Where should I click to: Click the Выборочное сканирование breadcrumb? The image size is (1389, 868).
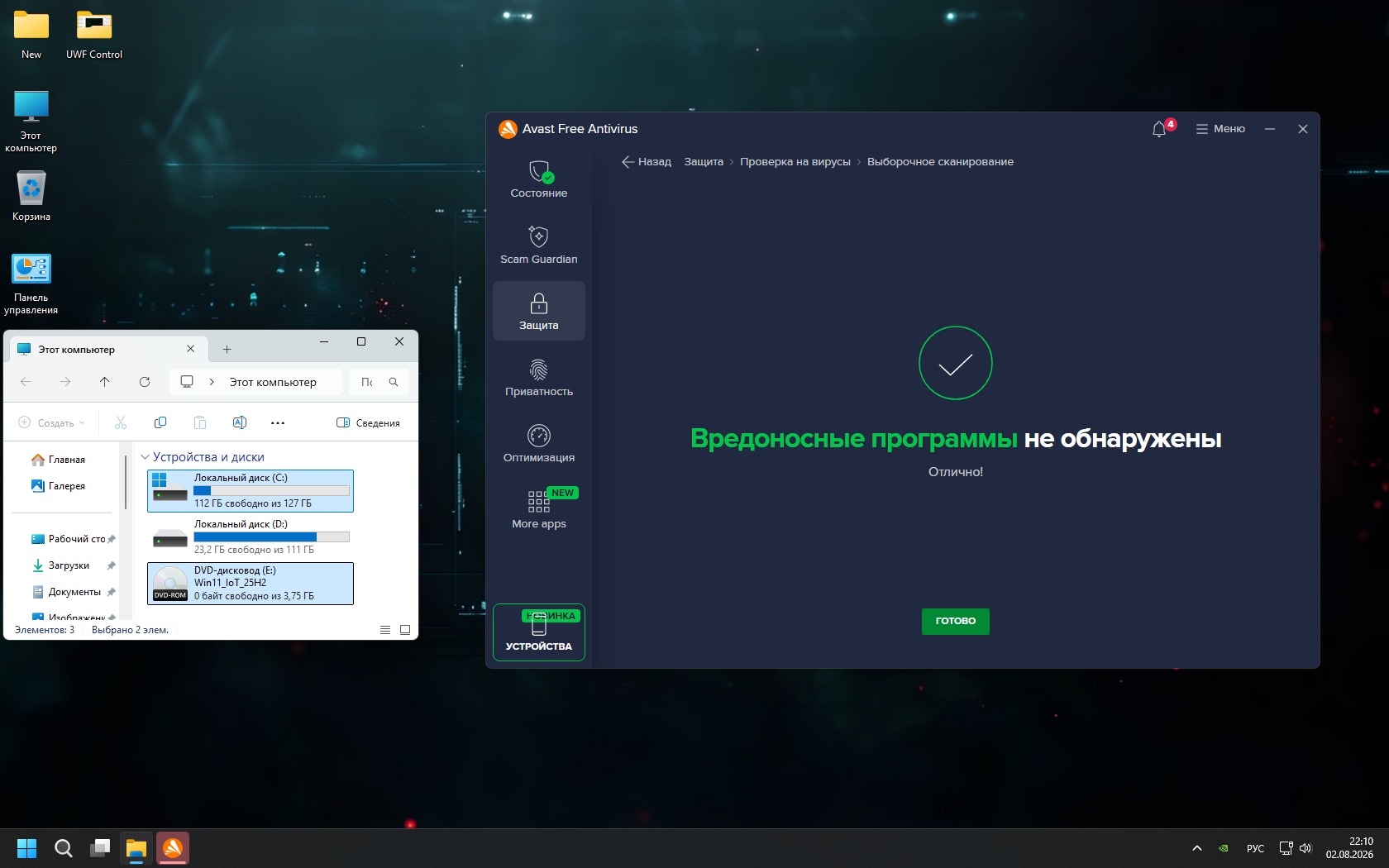pos(940,162)
